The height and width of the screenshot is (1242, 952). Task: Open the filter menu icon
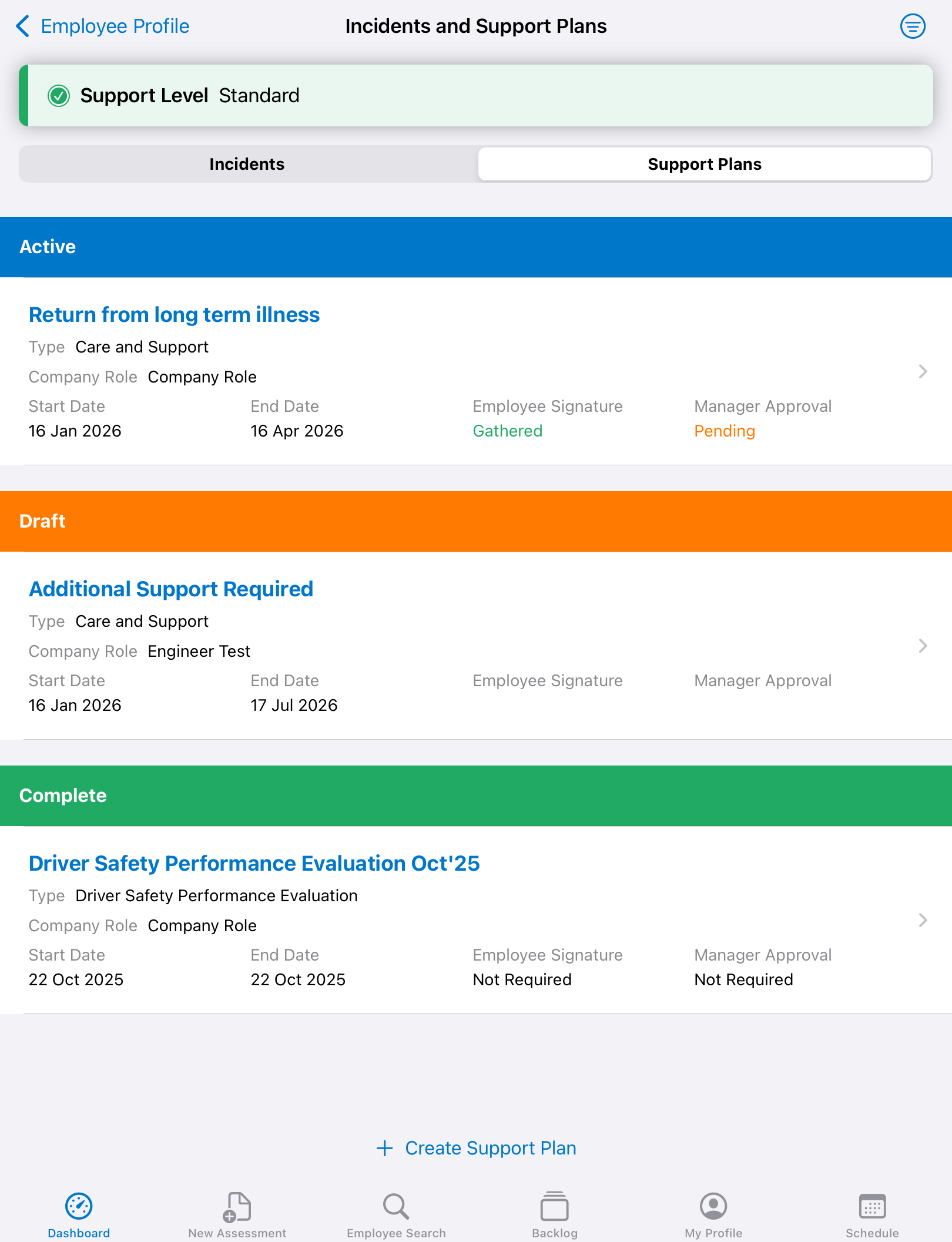[913, 26]
